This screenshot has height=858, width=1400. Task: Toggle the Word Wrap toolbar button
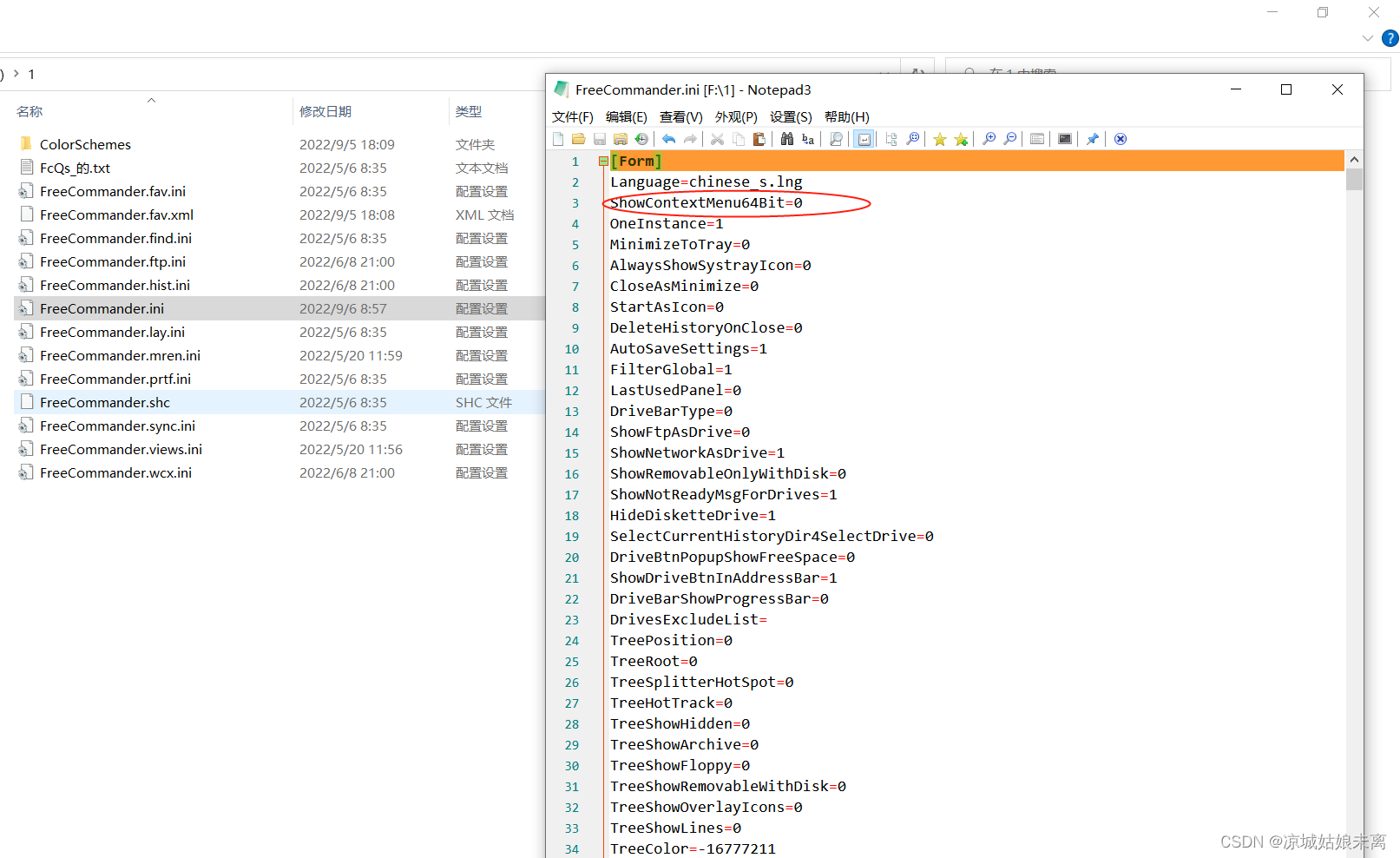864,139
